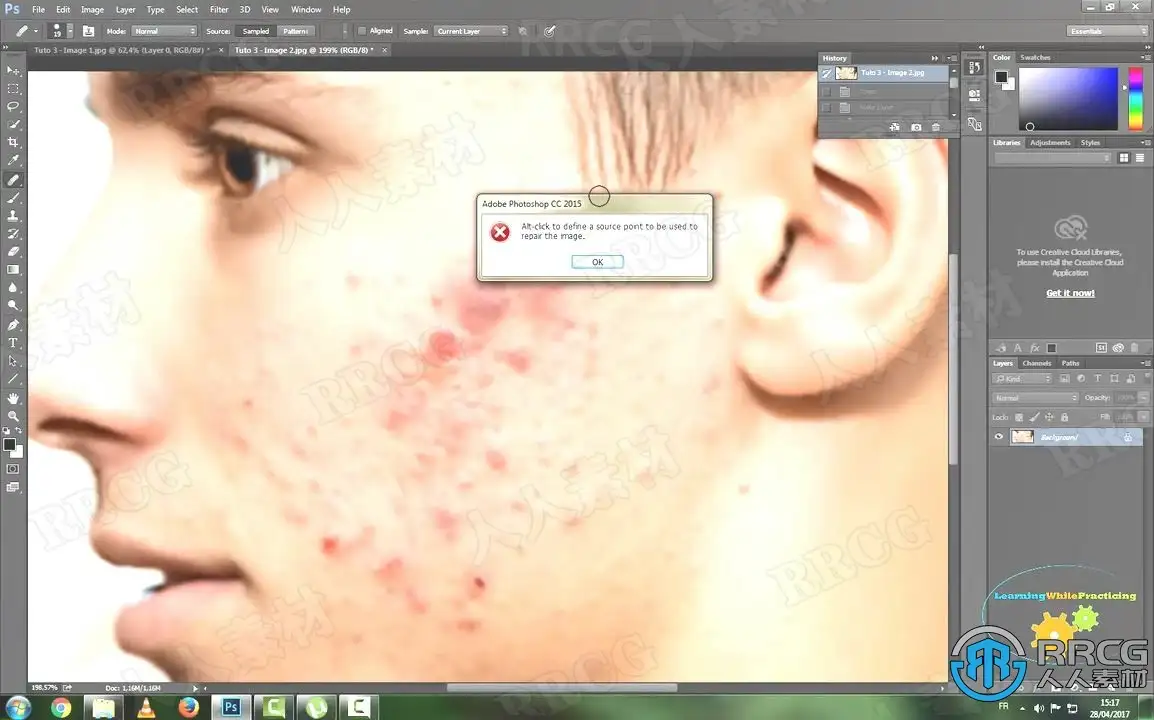
Task: Open VLC from the Windows taskbar
Action: (x=146, y=707)
